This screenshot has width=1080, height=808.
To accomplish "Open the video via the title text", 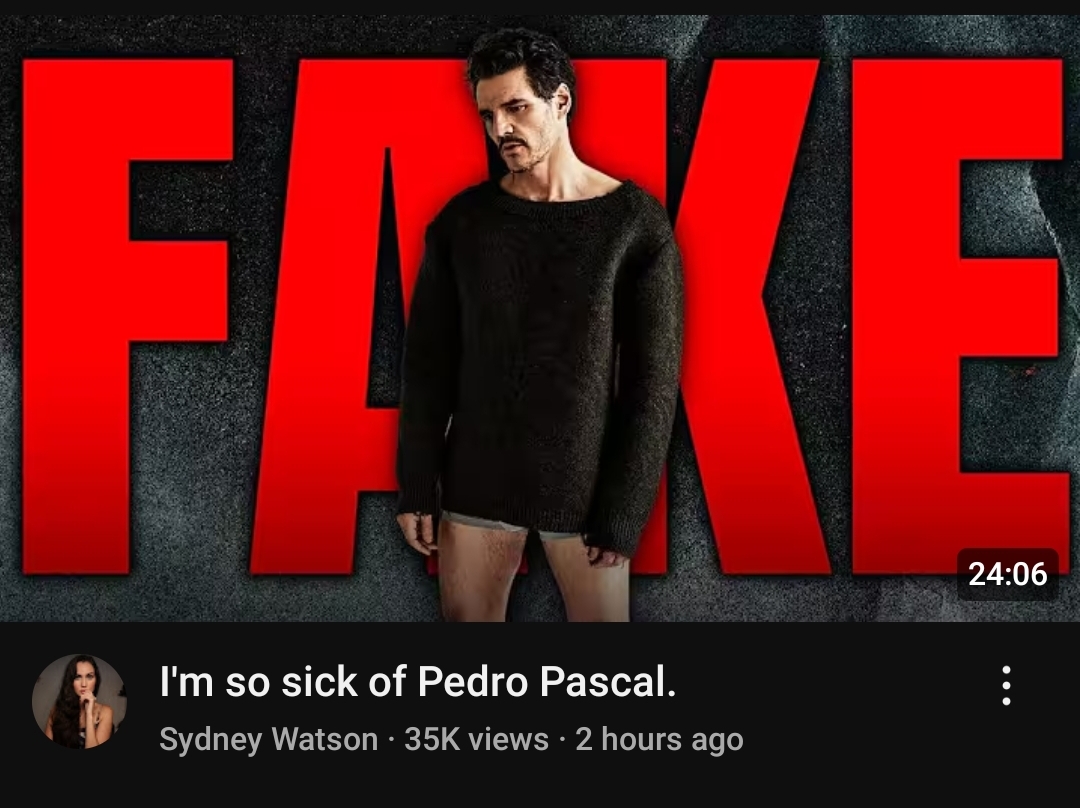I will point(418,682).
